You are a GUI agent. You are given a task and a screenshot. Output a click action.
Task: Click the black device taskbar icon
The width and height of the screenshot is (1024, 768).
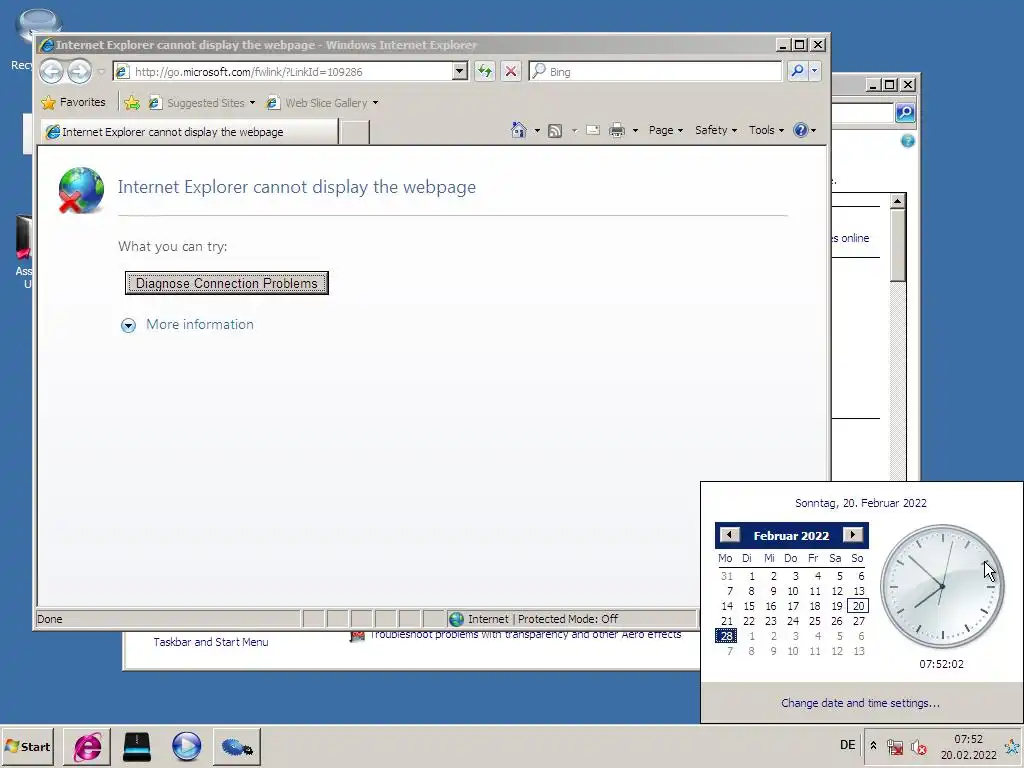click(136, 746)
